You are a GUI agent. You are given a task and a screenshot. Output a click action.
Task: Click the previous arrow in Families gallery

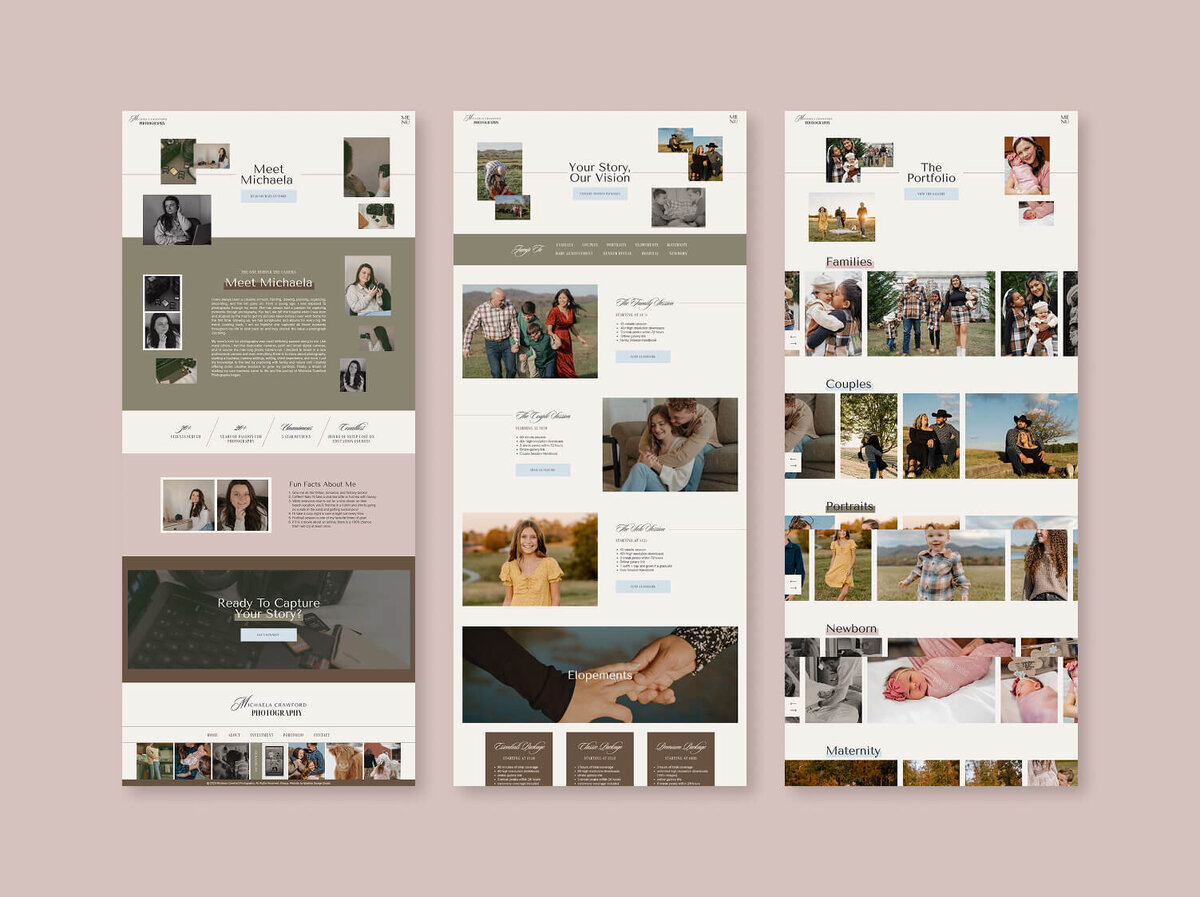pos(793,338)
